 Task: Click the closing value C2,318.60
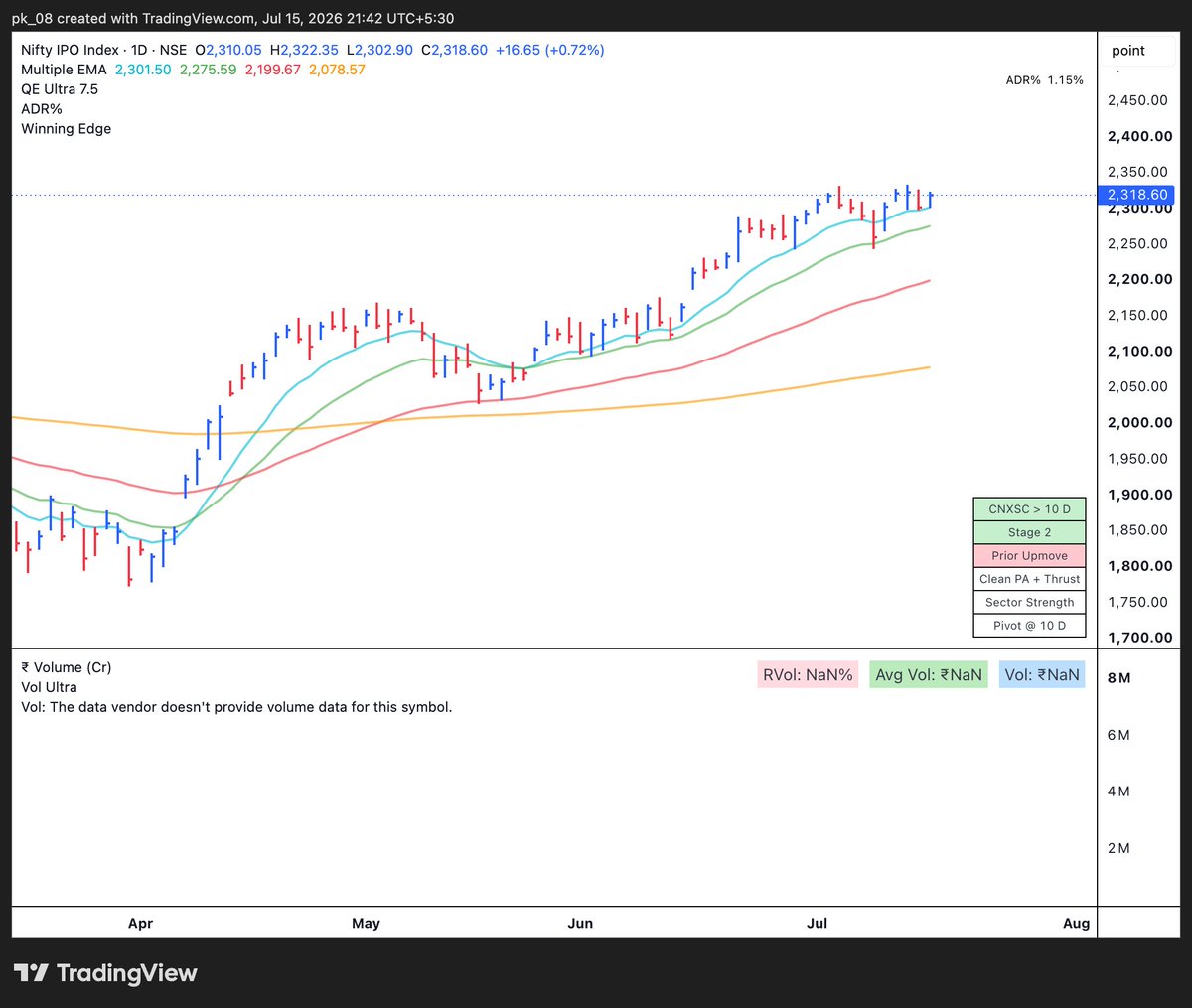(x=454, y=50)
